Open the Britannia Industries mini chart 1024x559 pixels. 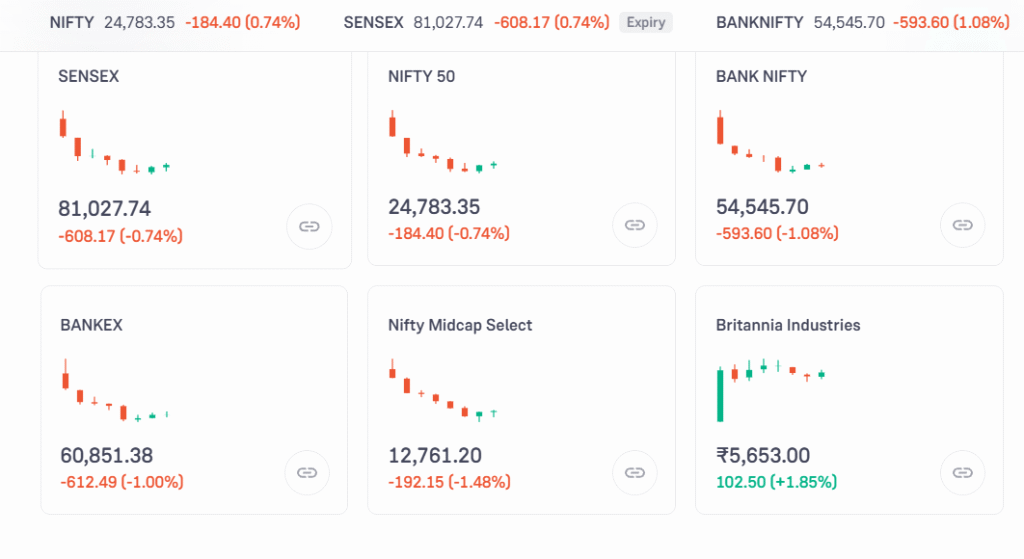tap(770, 388)
